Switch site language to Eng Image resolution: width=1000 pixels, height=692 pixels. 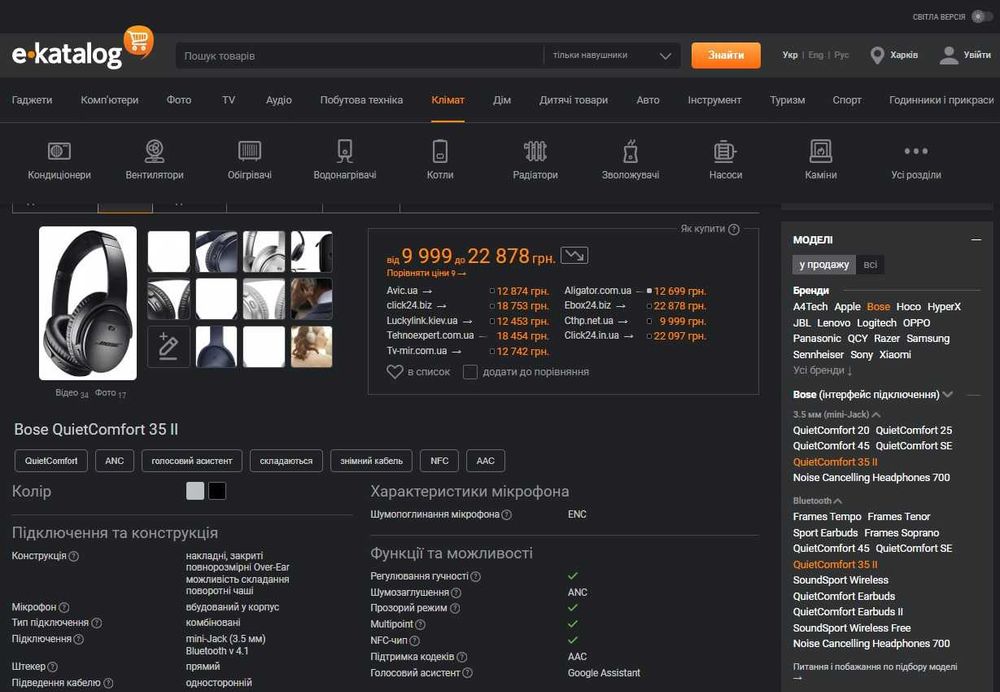pyautogui.click(x=816, y=55)
